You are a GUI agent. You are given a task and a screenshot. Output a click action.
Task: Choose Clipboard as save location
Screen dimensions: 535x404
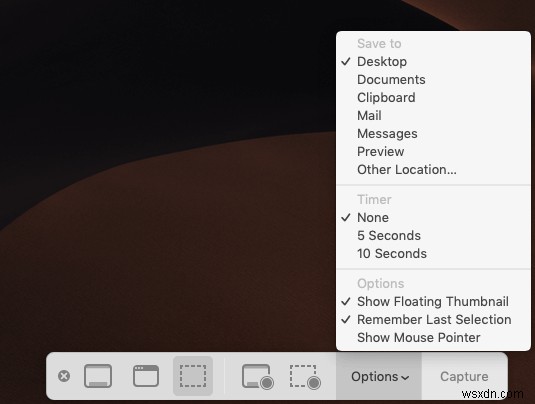tap(433, 98)
